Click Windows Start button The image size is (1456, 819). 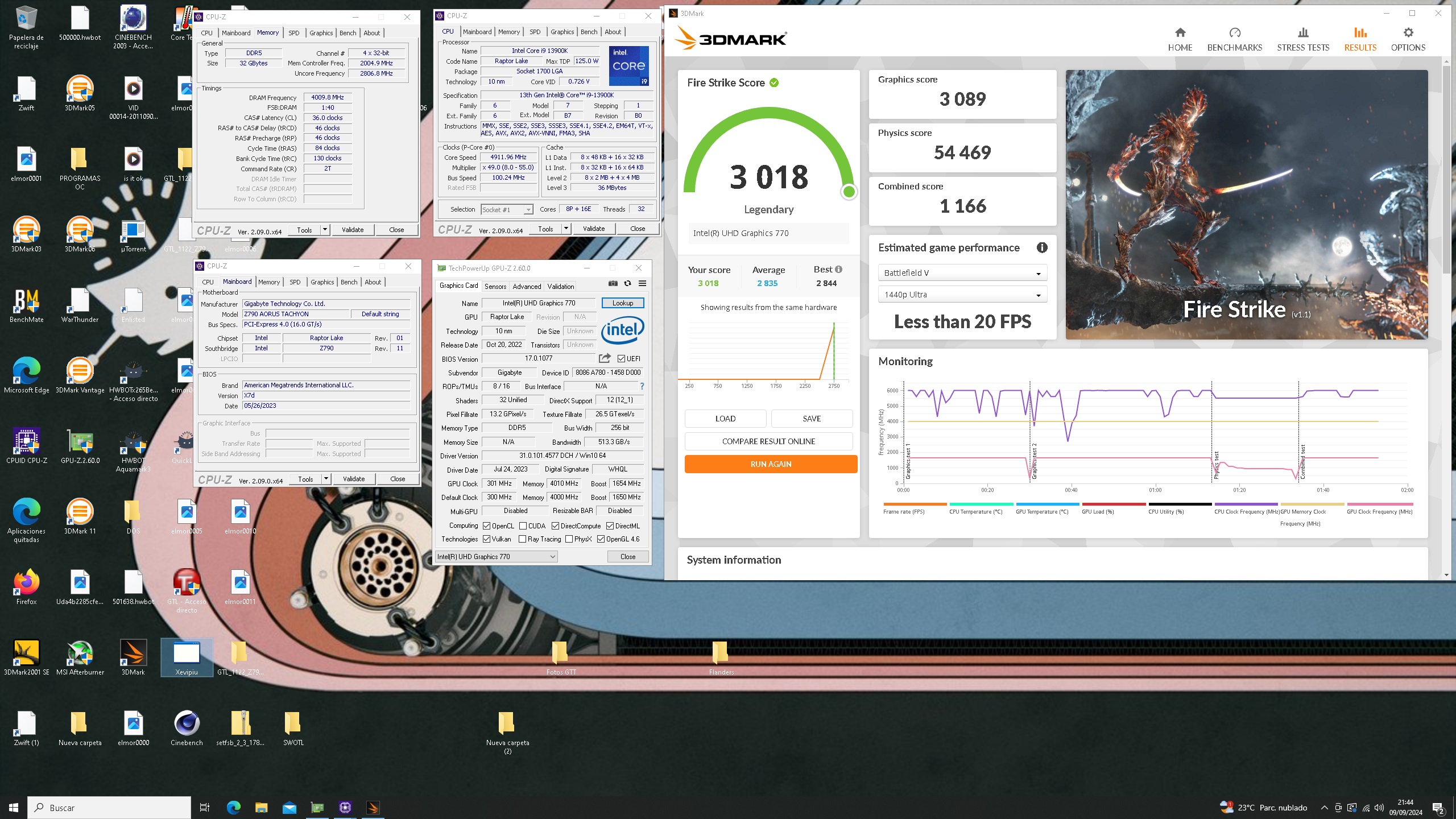coord(14,807)
